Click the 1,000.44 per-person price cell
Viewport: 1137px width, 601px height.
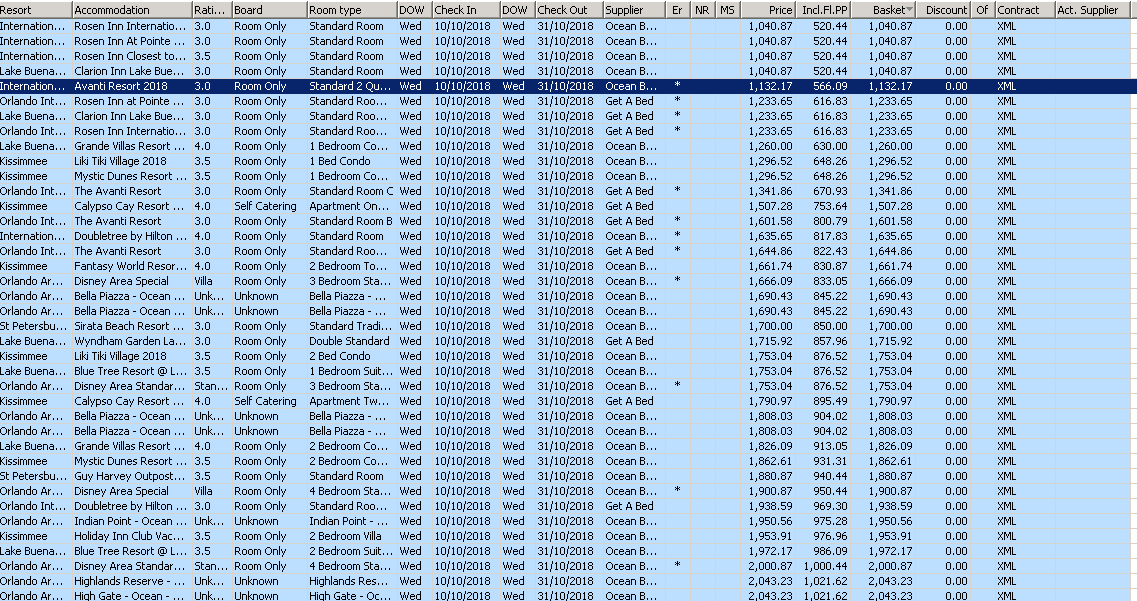tap(823, 566)
